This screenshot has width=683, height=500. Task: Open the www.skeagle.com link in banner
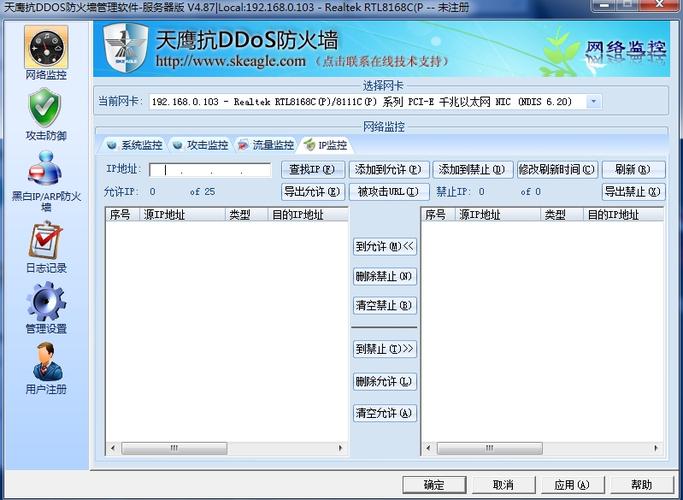231,61
